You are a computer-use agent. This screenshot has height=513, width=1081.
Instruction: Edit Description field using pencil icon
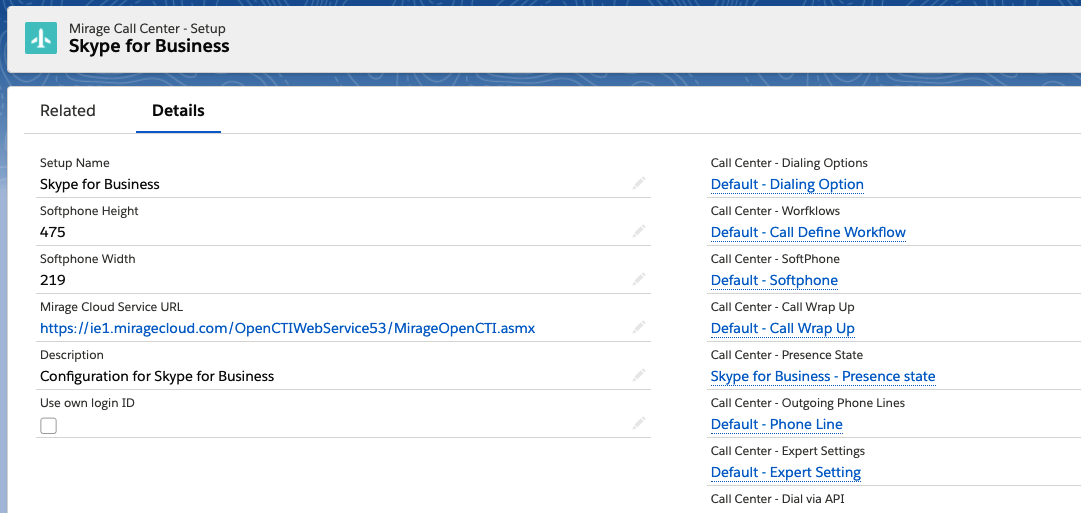coord(638,375)
